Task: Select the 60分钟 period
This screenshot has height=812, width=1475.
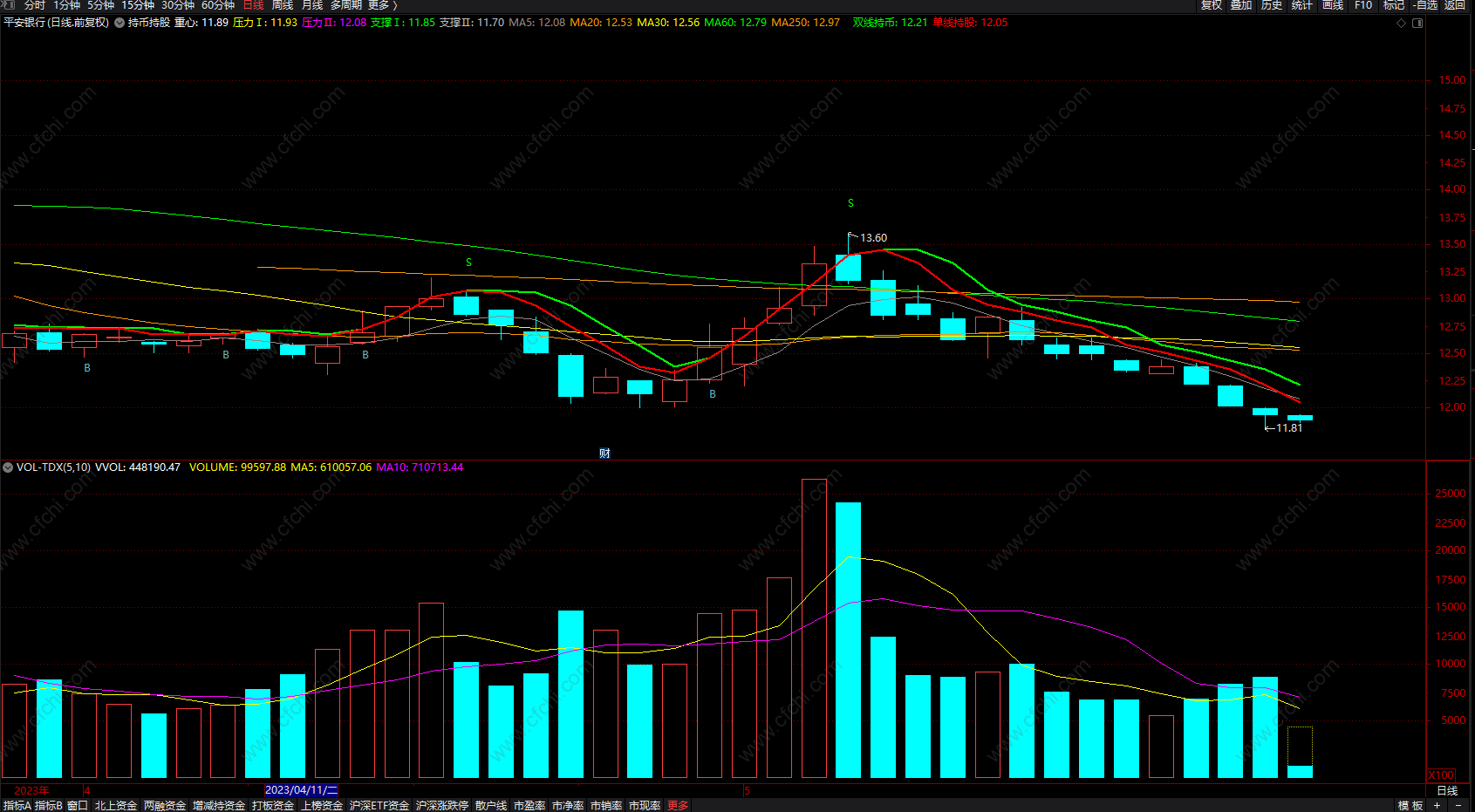Action: click(218, 5)
